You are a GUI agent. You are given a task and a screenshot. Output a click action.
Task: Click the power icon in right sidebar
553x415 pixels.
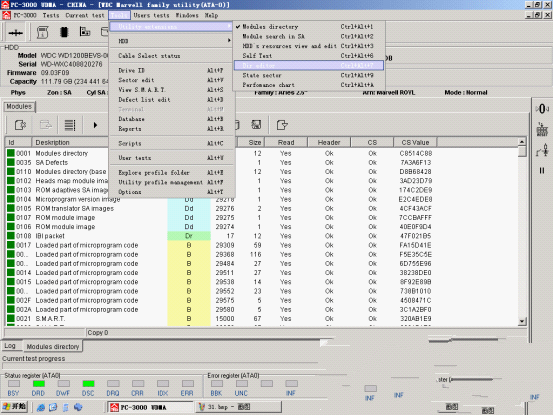tap(542, 109)
